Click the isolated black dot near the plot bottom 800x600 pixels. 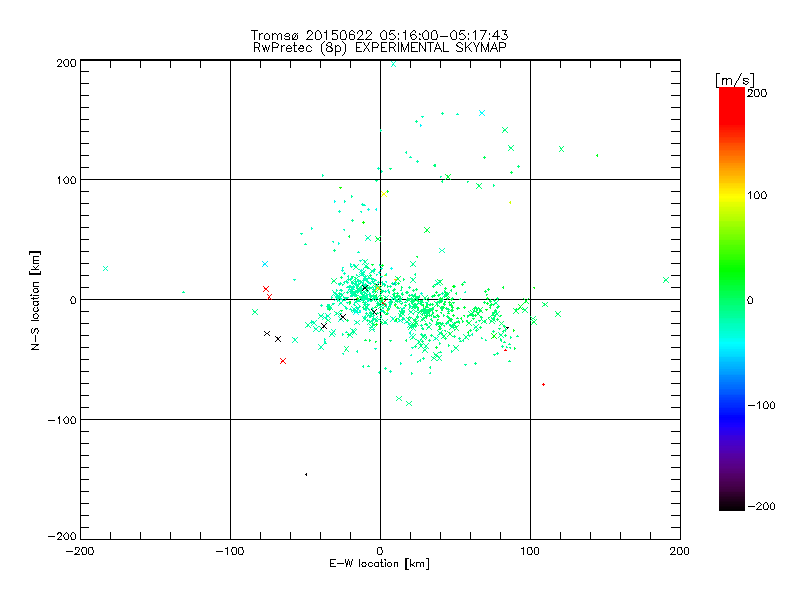coord(306,474)
